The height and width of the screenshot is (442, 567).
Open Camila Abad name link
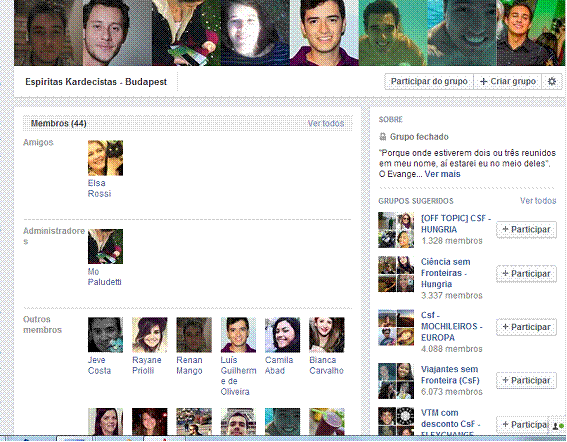(x=279, y=365)
